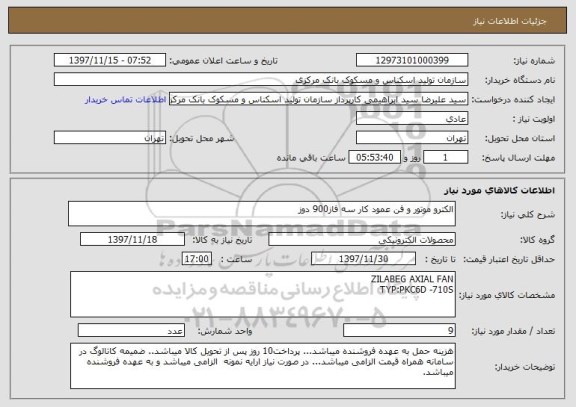Select the واحد شمارش label
The width and height of the screenshot is (576, 407).
point(225,331)
